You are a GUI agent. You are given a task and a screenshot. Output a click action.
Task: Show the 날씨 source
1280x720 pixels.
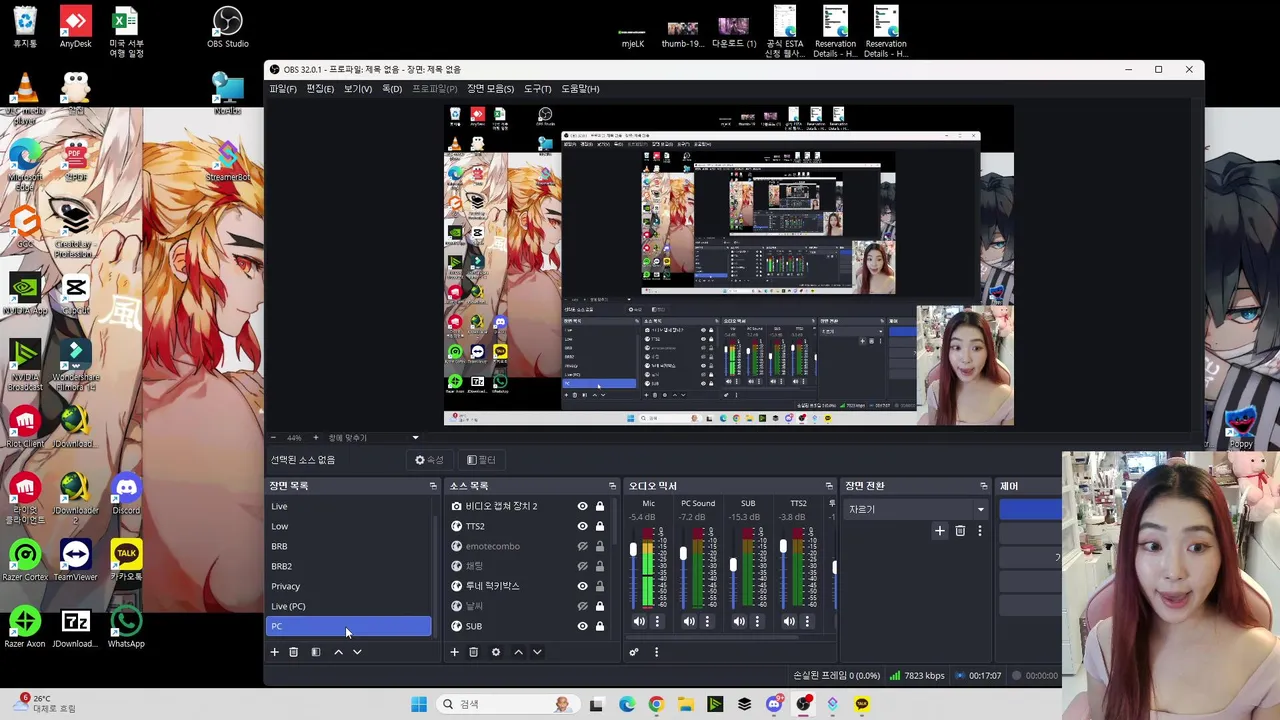point(582,606)
